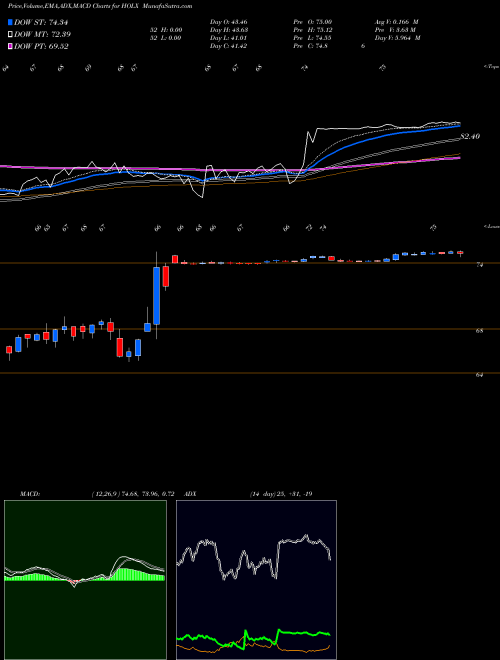Click the 52 H: 0.00 value
Screen dimensions: 500x660
(x=165, y=30)
